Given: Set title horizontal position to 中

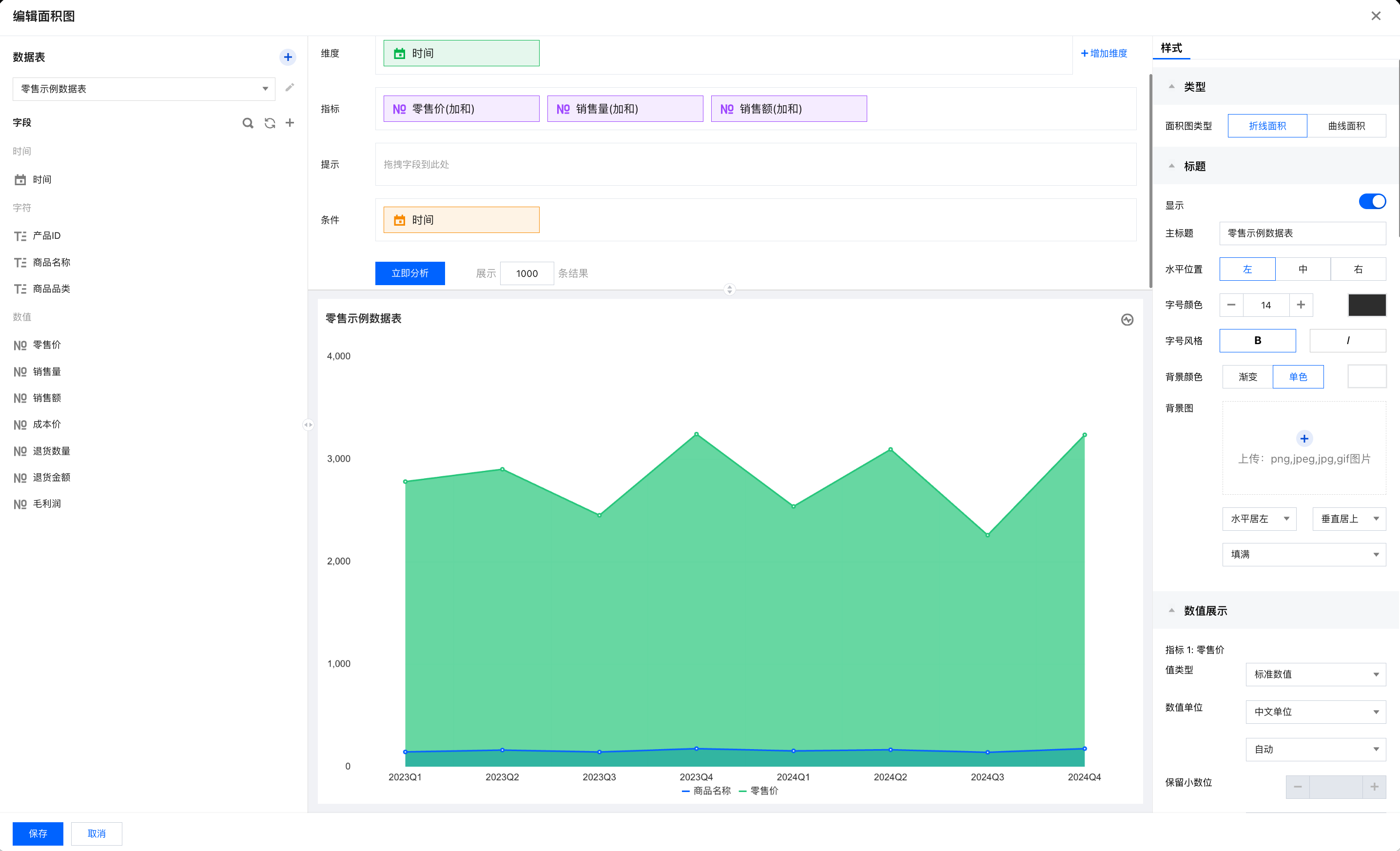Looking at the screenshot, I should tap(1303, 269).
